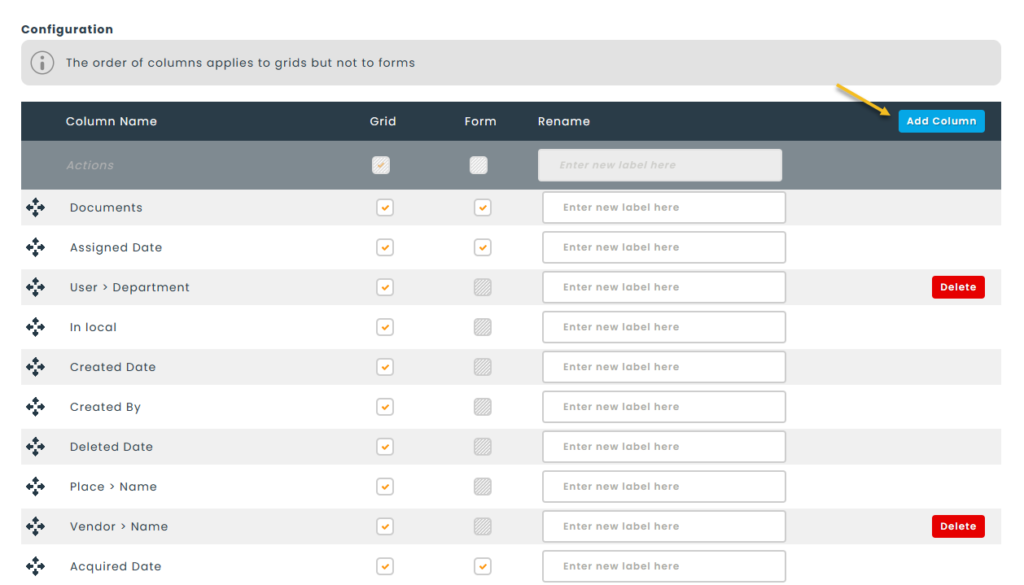Toggle the Form checkbox for Assigned Date
The height and width of the screenshot is (585, 1024).
tap(483, 247)
